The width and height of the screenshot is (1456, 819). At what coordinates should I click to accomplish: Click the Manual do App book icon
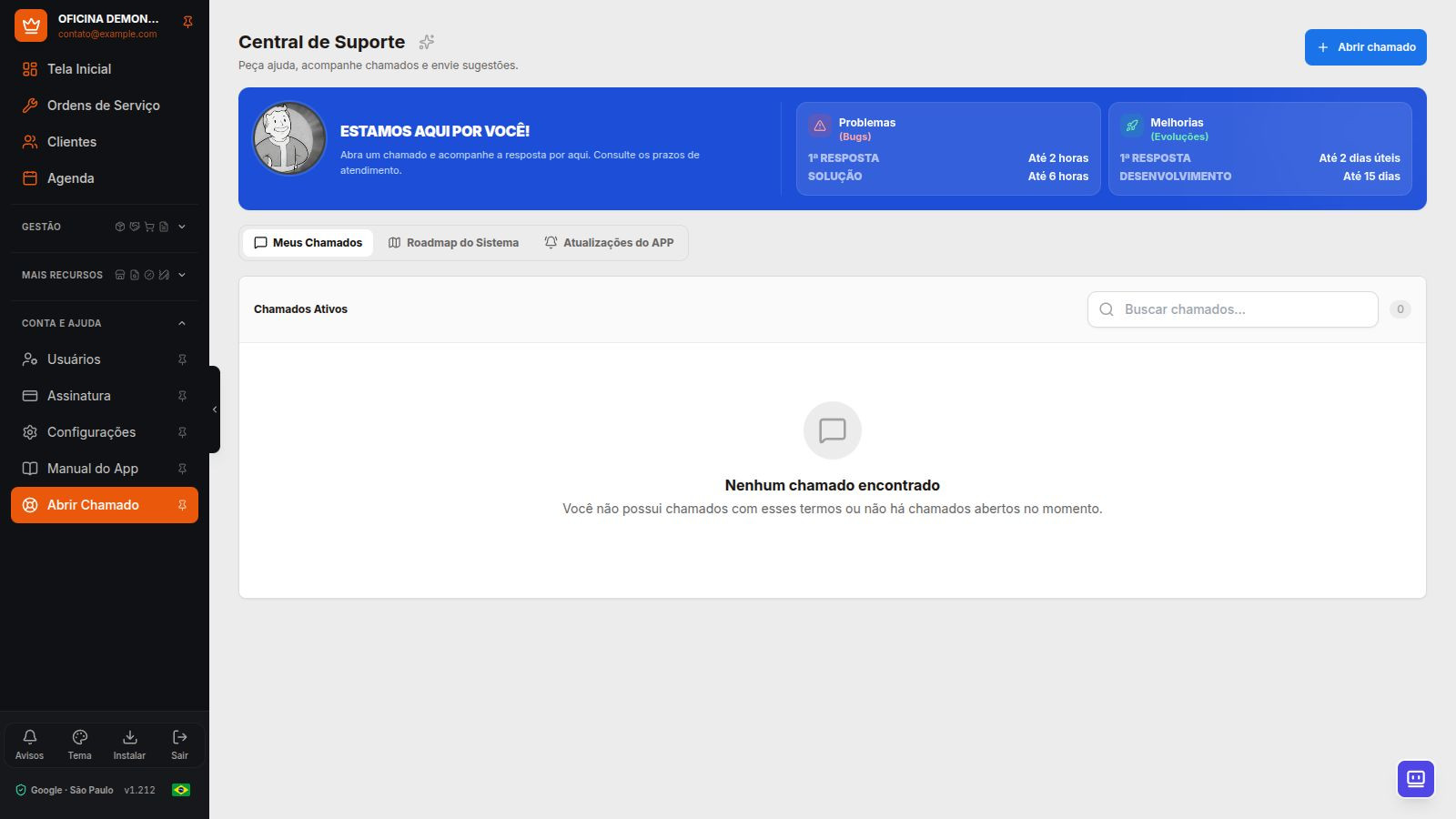tap(30, 469)
